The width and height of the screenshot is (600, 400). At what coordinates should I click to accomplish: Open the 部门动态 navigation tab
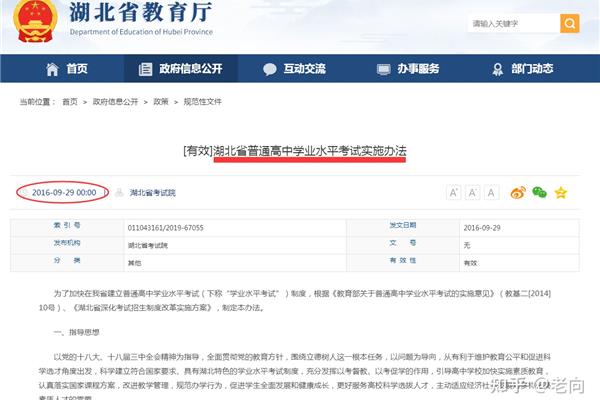point(532,69)
